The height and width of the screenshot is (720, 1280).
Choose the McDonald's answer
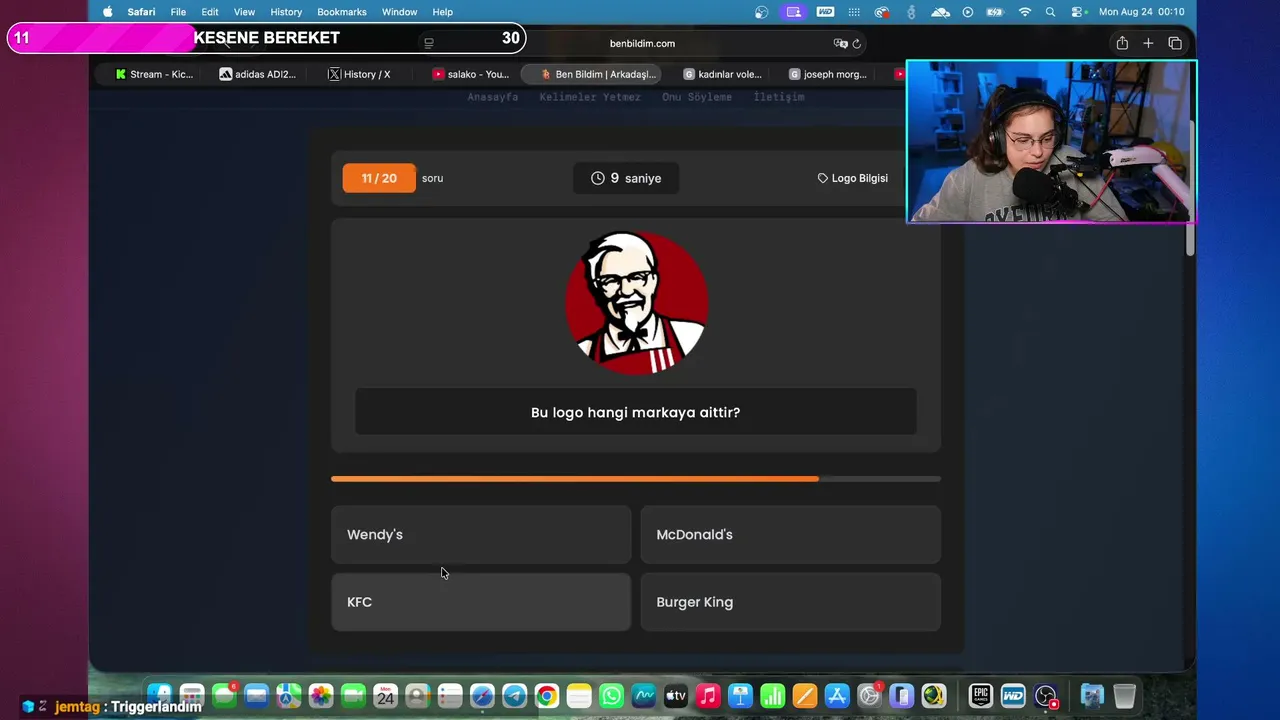790,535
